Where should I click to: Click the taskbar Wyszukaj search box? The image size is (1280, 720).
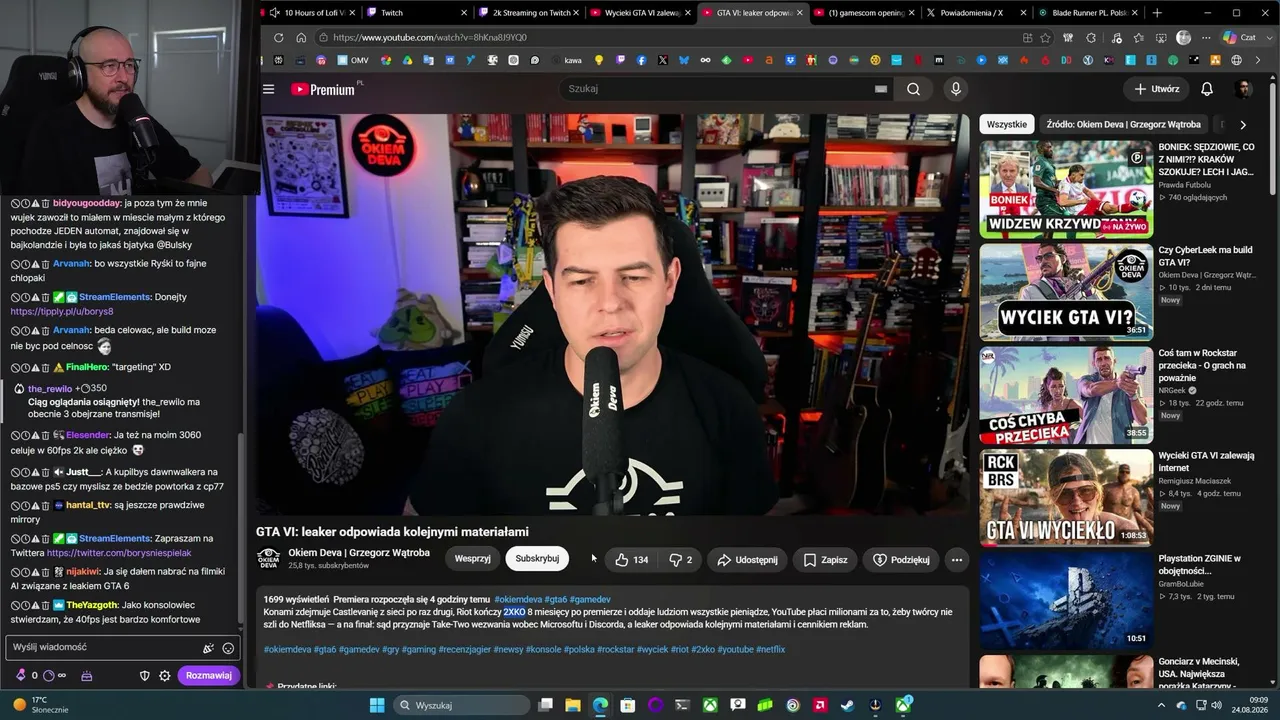coord(461,705)
